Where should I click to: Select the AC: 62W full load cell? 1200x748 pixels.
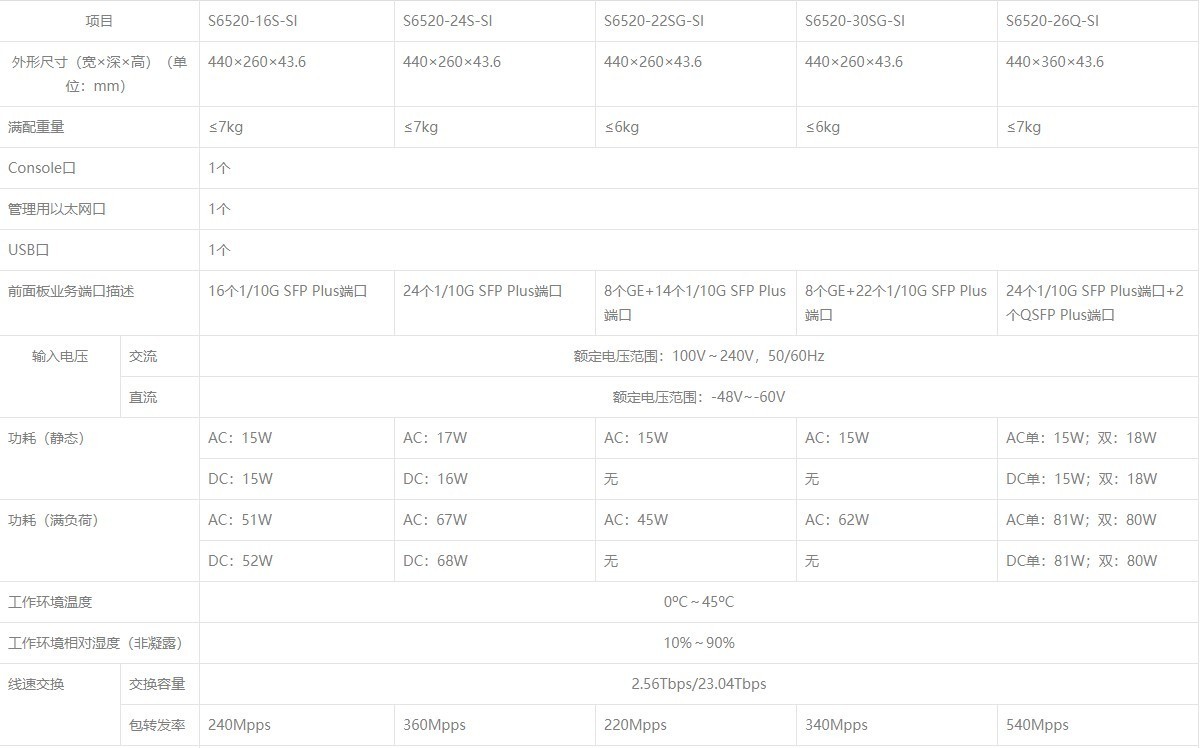837,520
